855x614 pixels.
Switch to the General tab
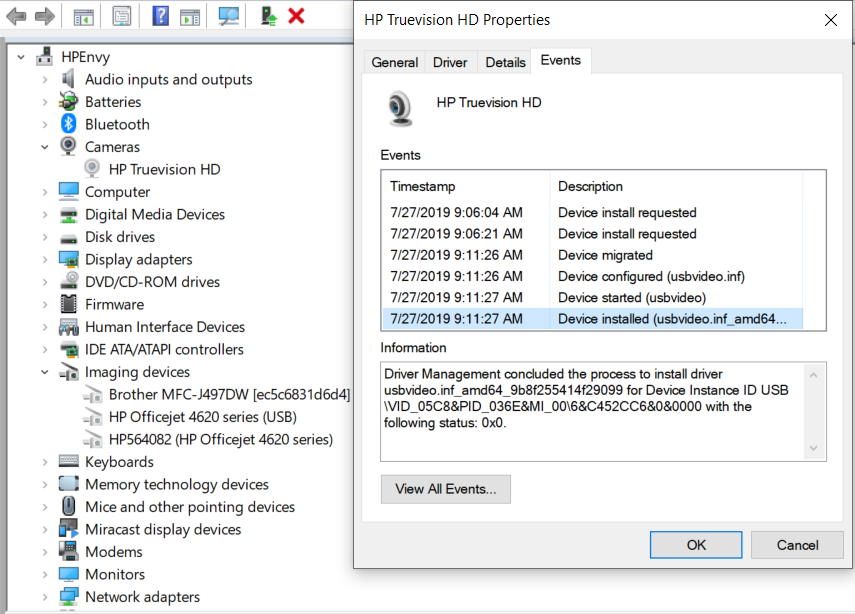394,62
